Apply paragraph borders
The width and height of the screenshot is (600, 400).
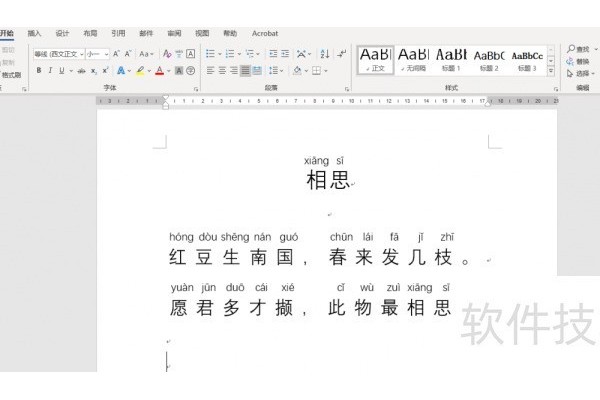click(x=316, y=71)
